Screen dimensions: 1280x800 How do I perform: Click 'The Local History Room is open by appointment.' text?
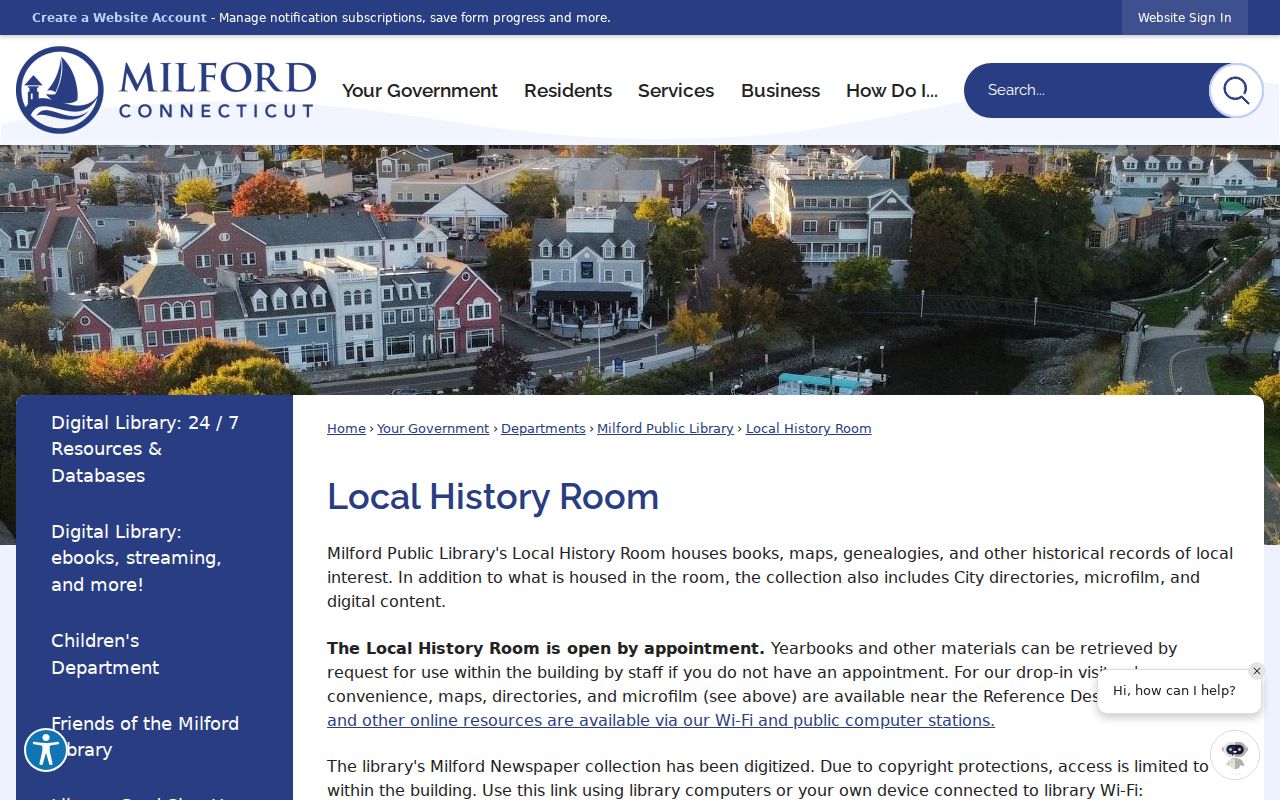(x=546, y=648)
